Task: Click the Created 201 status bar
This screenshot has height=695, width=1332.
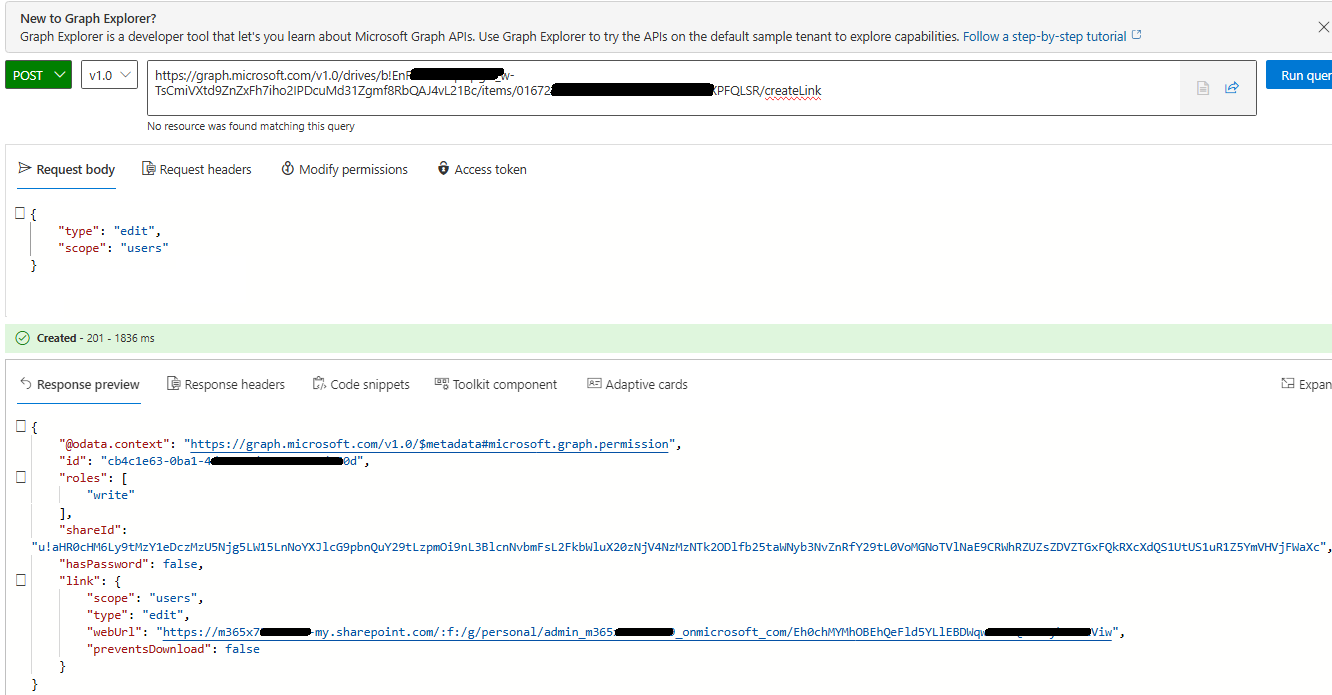Action: tap(668, 338)
